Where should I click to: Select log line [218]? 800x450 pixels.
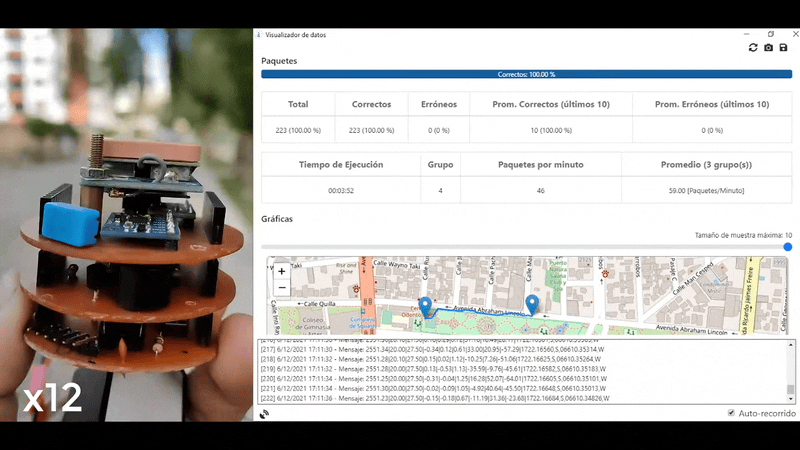click(x=431, y=359)
